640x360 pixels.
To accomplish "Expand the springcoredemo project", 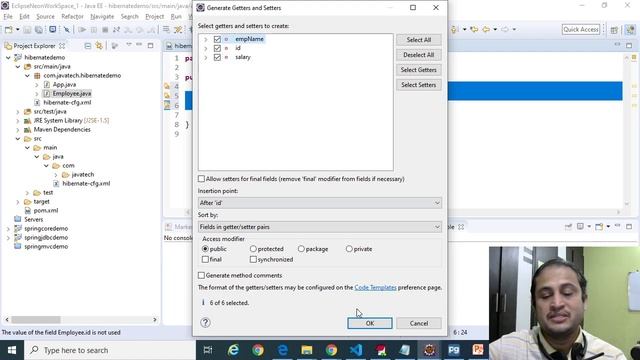I will 8,229.
